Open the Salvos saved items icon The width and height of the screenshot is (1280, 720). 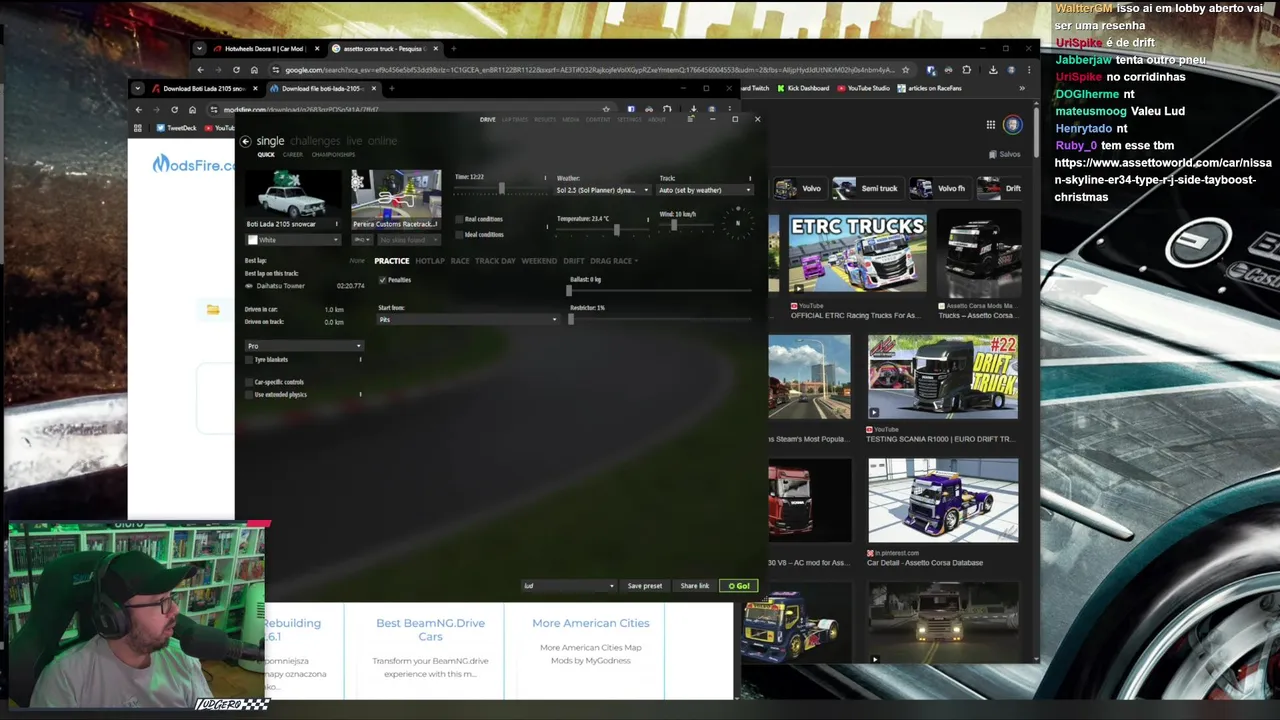[1004, 154]
